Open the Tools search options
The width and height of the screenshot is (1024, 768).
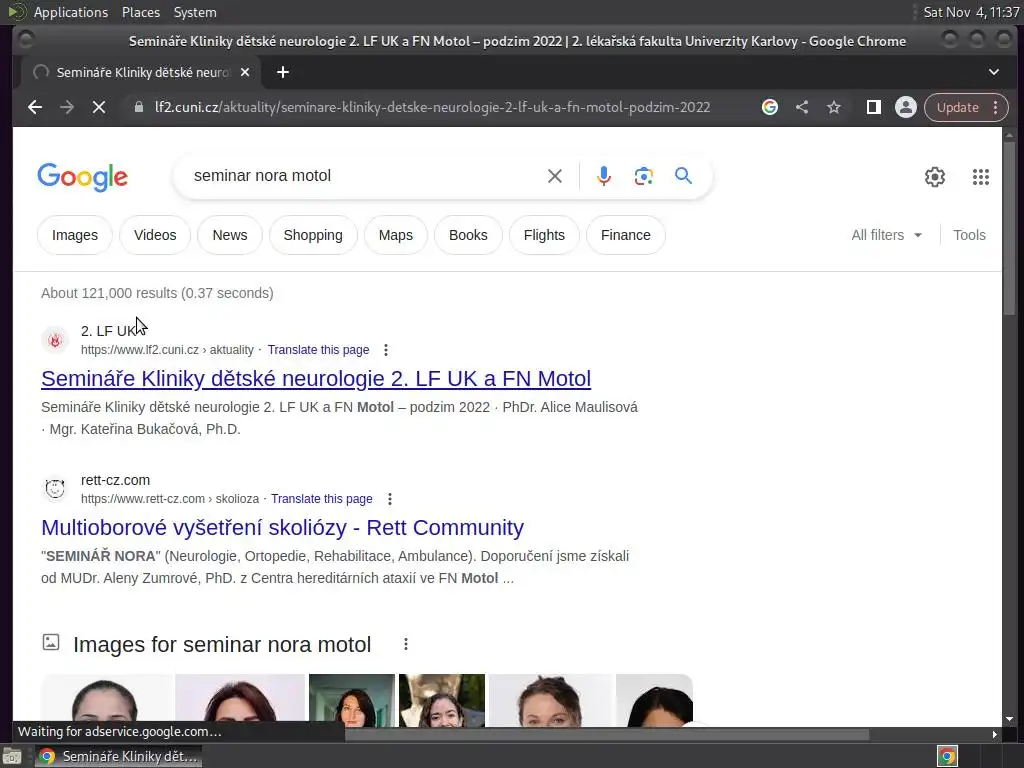(x=969, y=235)
